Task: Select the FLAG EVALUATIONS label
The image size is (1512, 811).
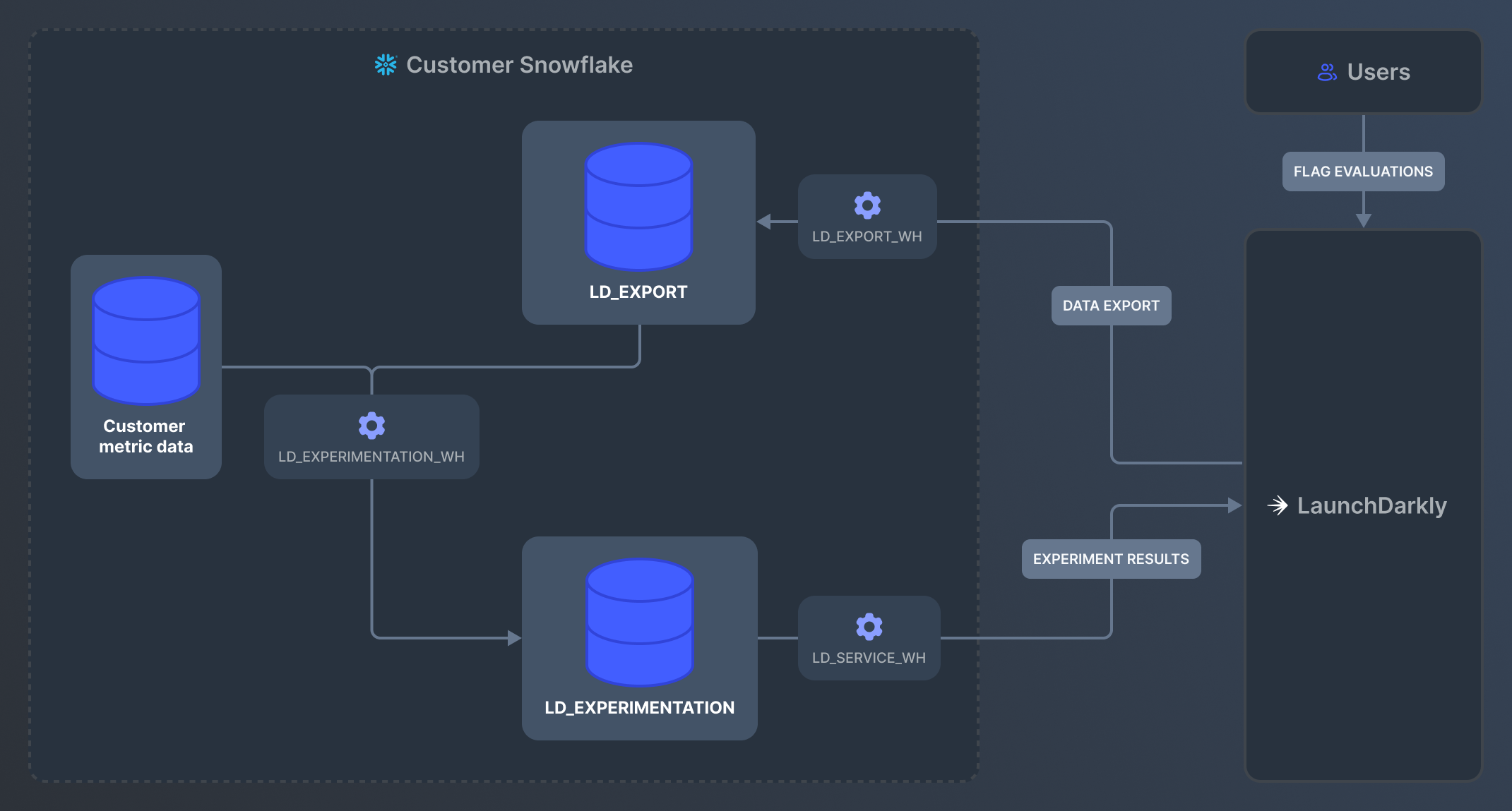Action: coord(1363,171)
